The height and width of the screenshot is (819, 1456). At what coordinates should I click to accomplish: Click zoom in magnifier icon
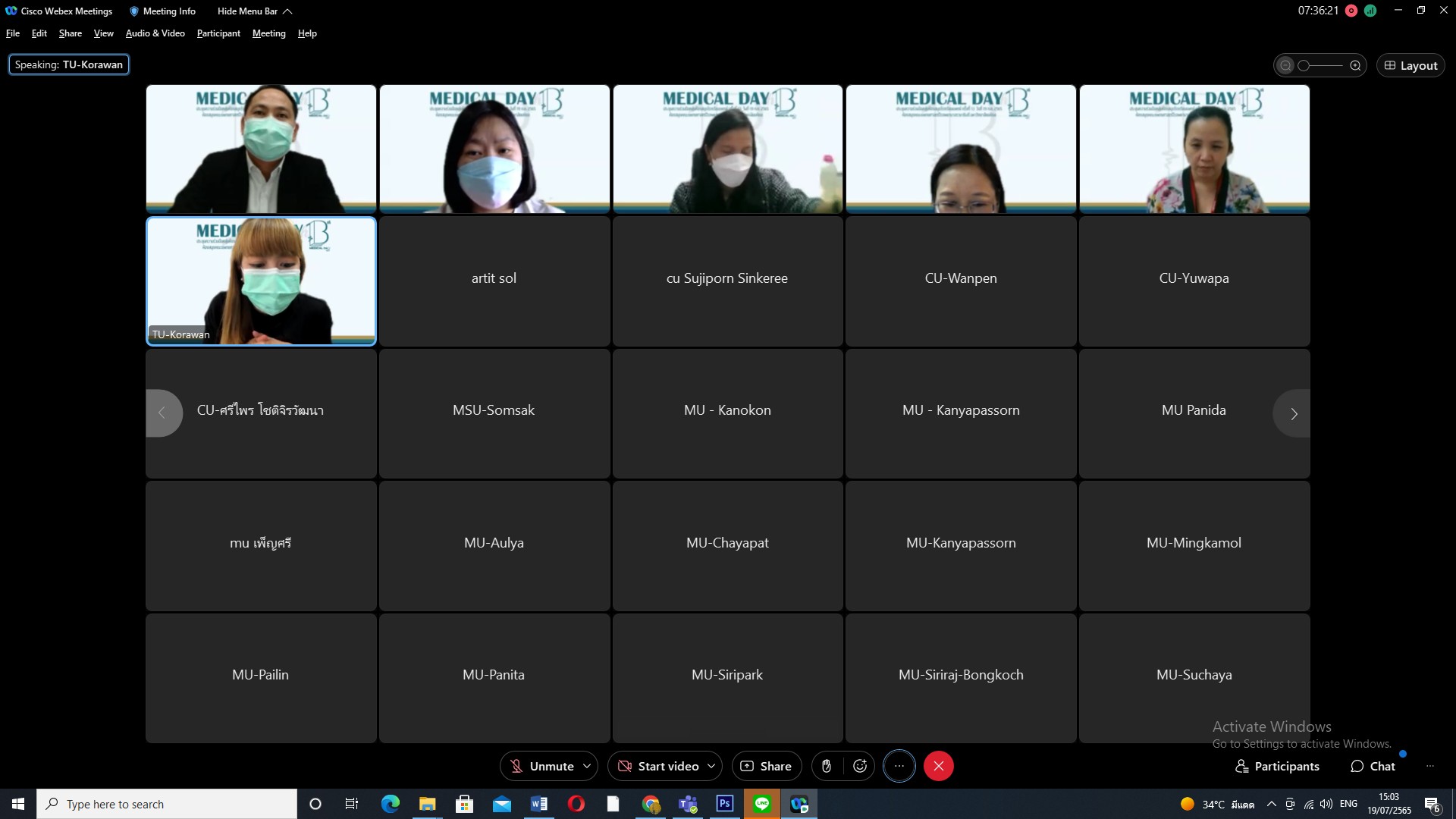click(1355, 65)
